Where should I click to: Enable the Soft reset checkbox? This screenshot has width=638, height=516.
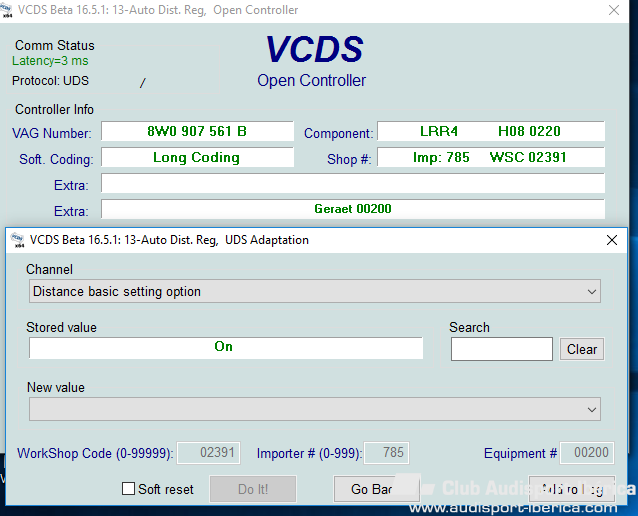129,488
